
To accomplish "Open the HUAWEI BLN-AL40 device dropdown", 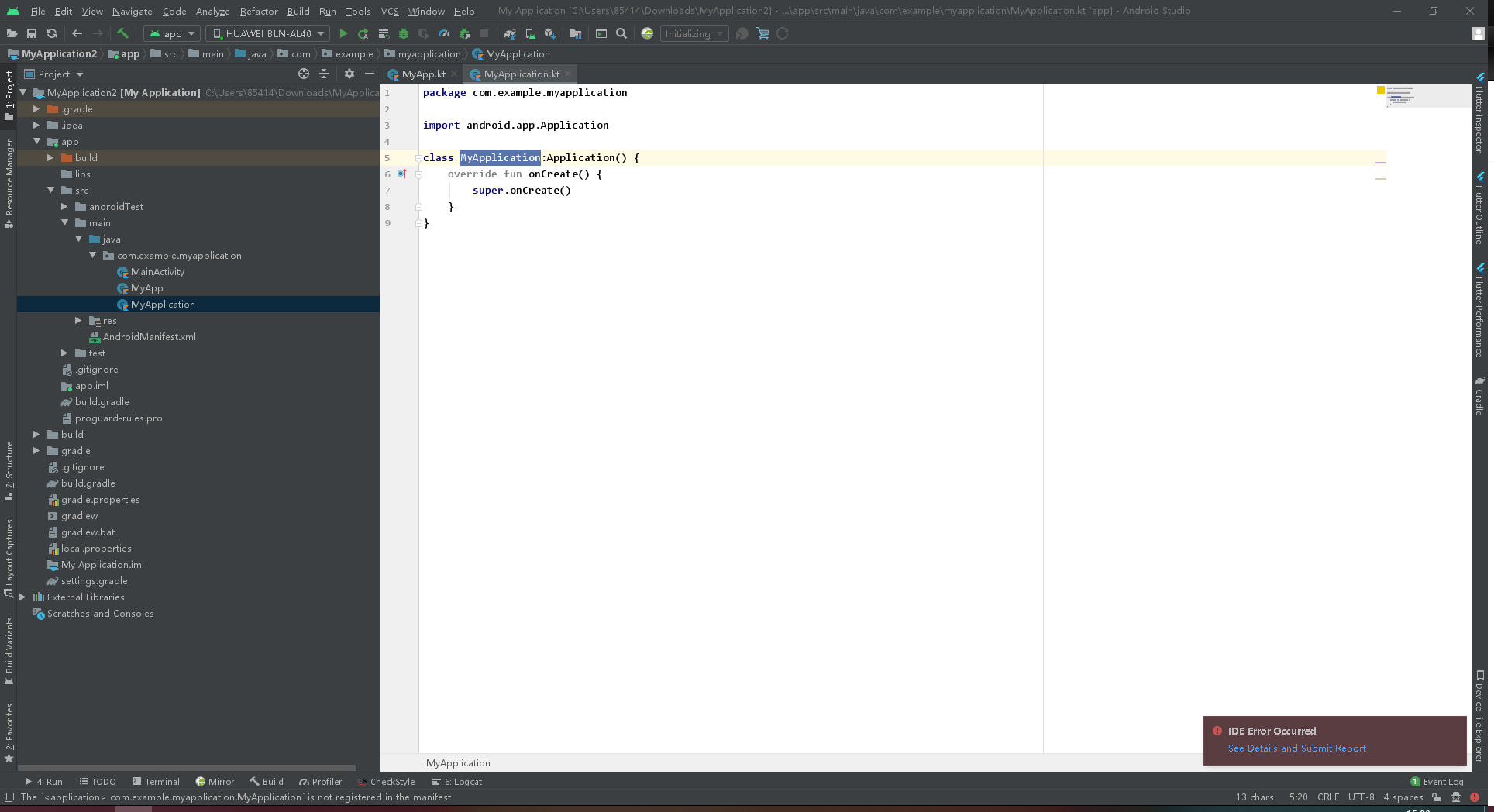I will tap(267, 33).
